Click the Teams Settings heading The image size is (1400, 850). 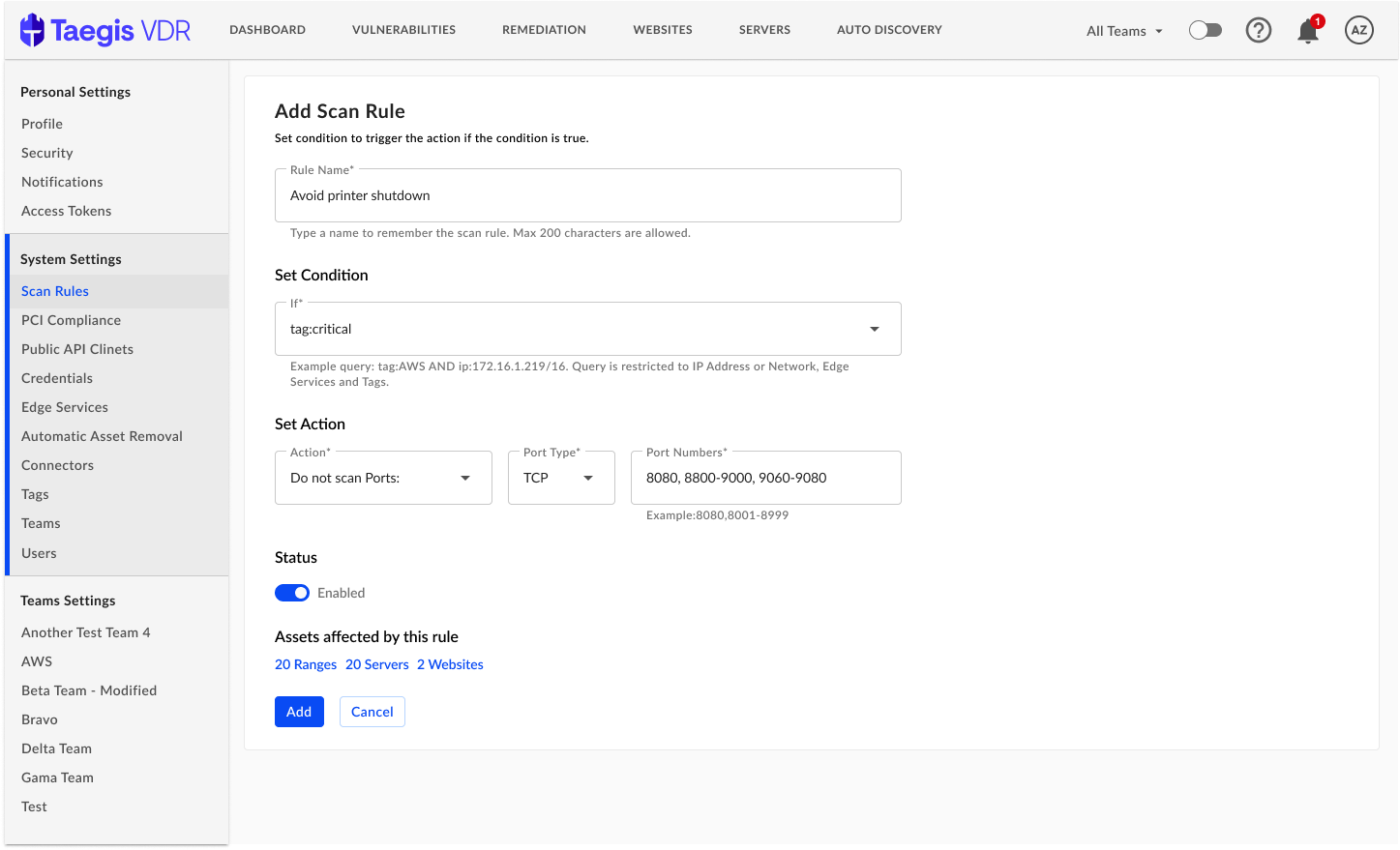68,601
